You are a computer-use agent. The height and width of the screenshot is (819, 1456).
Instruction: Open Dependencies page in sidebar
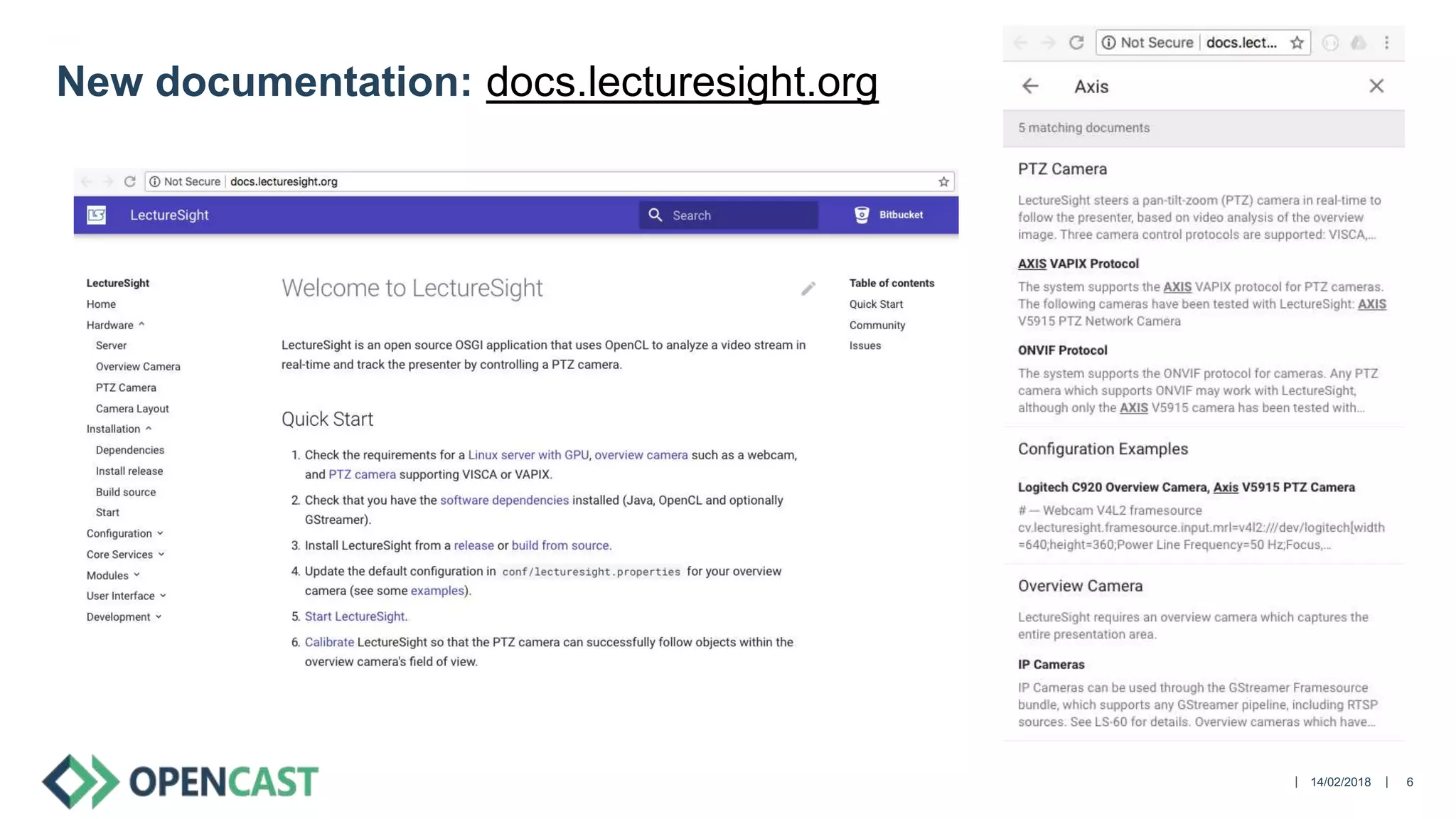130,450
